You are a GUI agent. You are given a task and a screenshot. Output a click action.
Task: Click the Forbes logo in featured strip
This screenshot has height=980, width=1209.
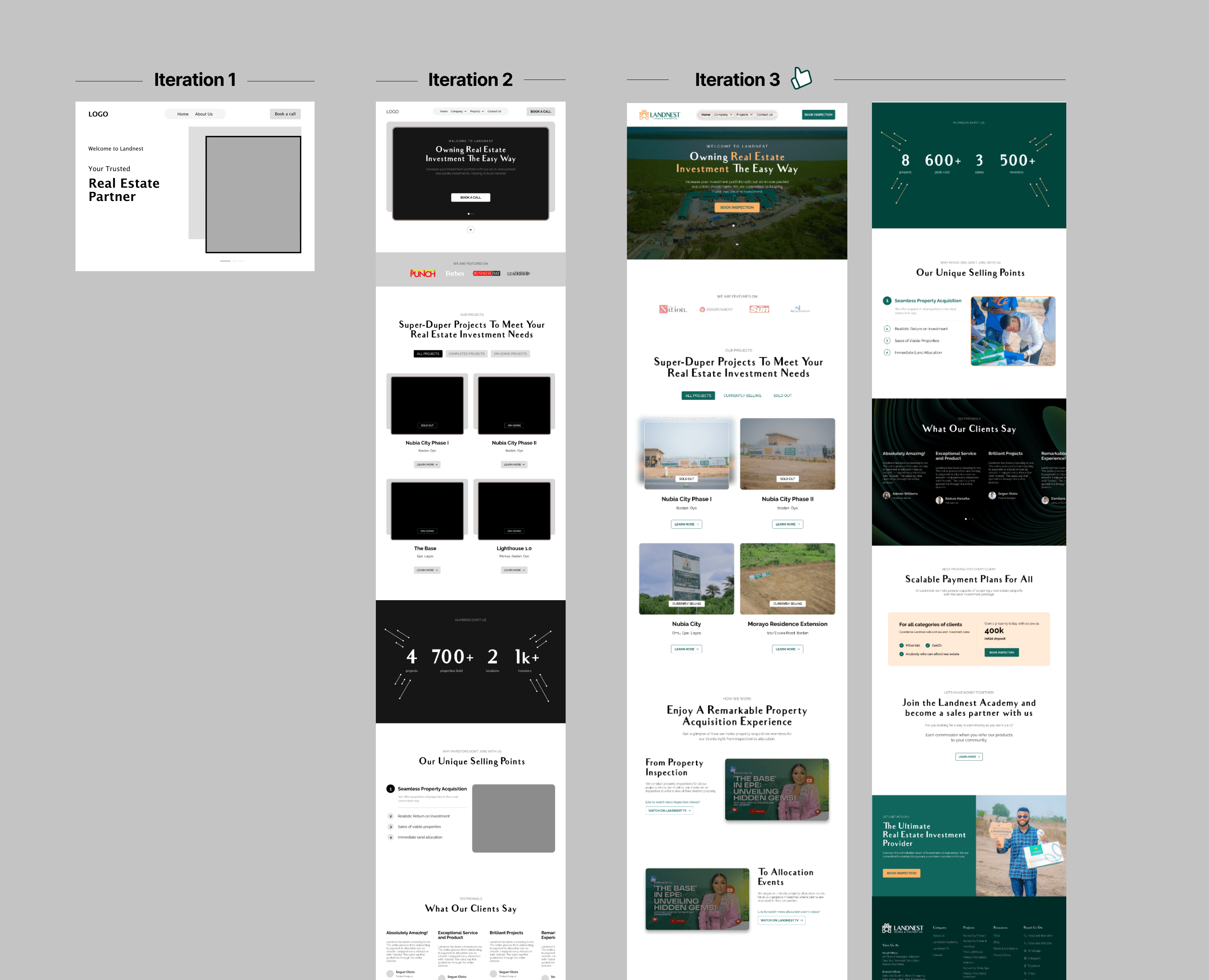click(455, 273)
